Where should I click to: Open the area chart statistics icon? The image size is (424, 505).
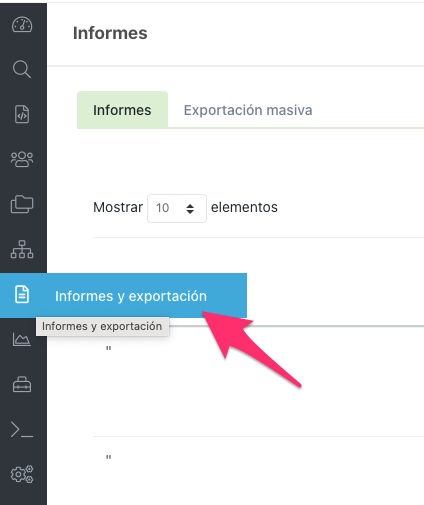tap(22, 339)
